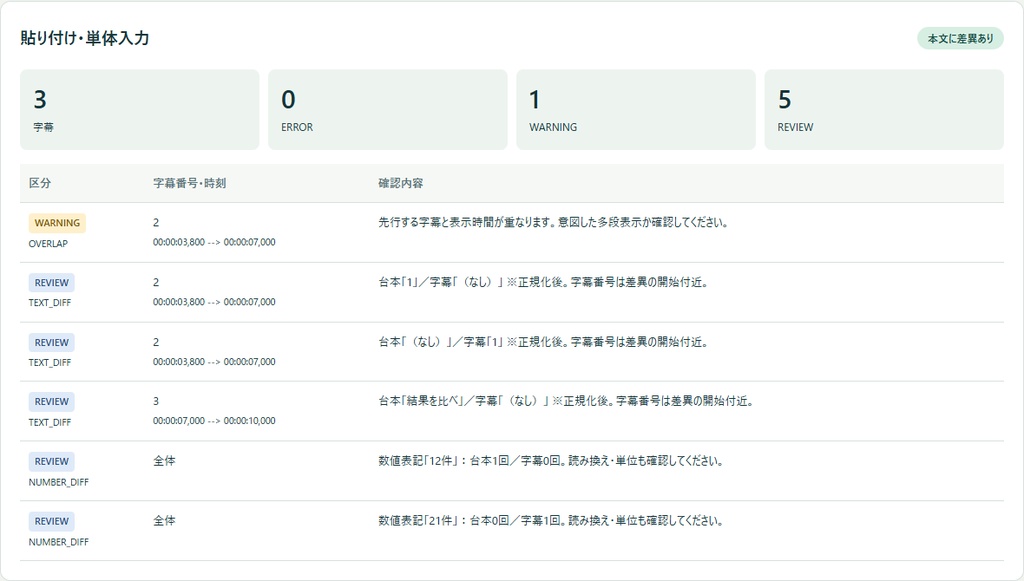Open the 数値表記「12件」 NUMBER_DIFF message
1024x581 pixels.
(x=551, y=461)
